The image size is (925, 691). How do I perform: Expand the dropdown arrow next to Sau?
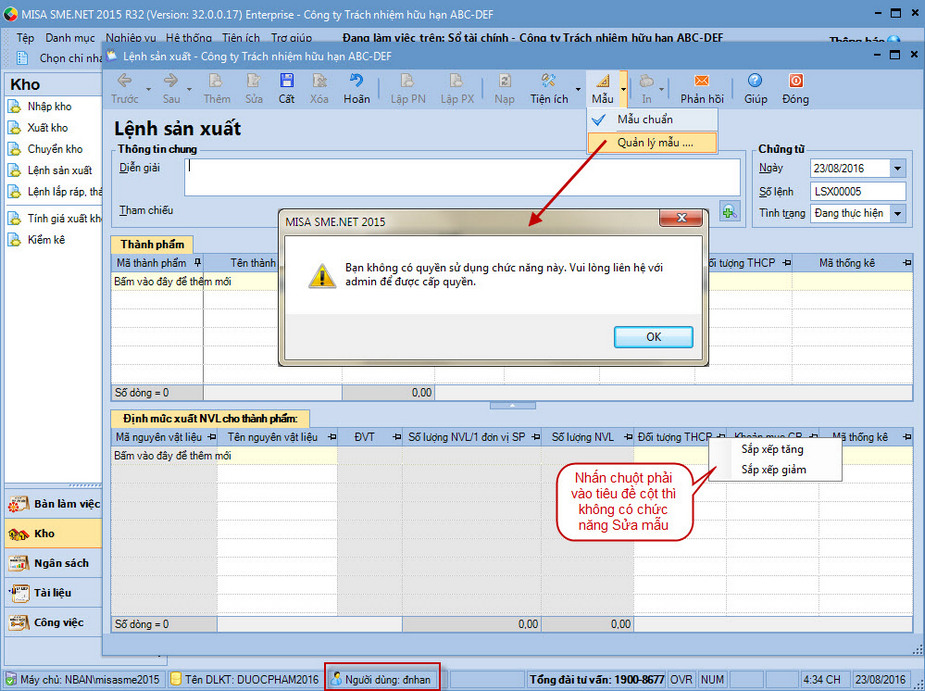(x=189, y=89)
